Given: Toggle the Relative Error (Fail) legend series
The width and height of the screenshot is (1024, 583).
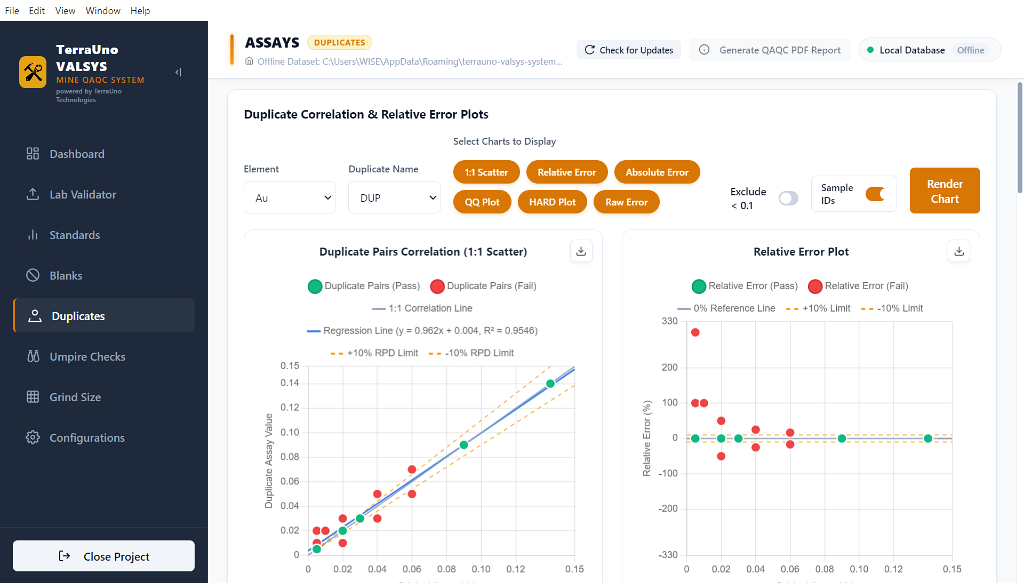Looking at the screenshot, I should 858,285.
